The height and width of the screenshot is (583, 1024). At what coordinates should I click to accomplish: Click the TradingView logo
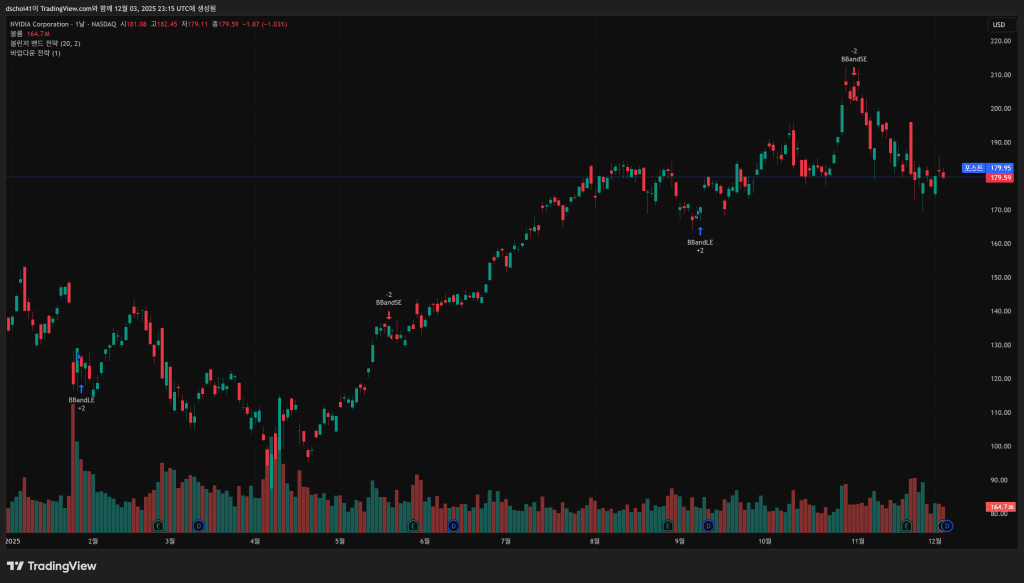(x=50, y=566)
